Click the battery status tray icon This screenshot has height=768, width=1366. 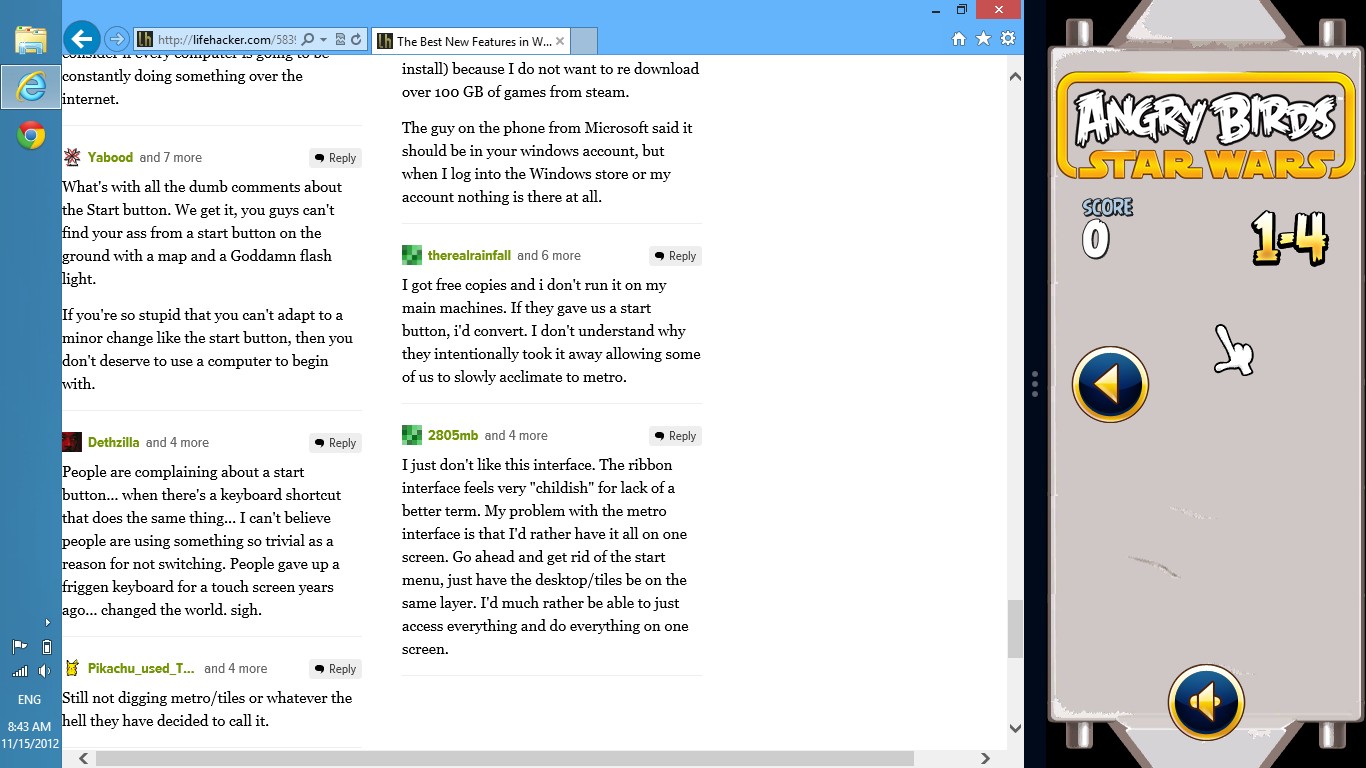point(46,647)
